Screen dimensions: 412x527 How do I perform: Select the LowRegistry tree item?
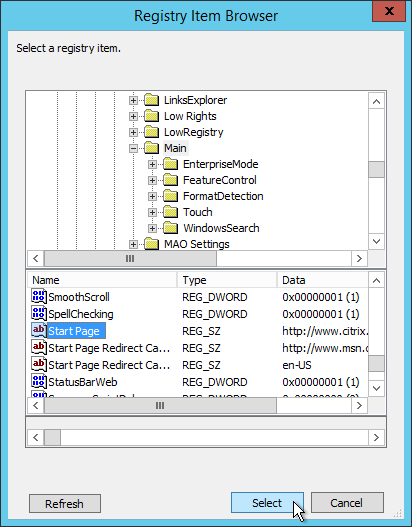[x=194, y=132]
